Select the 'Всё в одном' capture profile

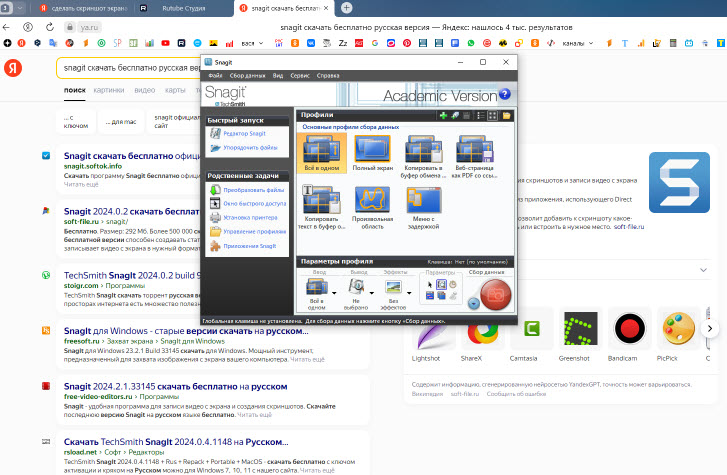click(322, 153)
